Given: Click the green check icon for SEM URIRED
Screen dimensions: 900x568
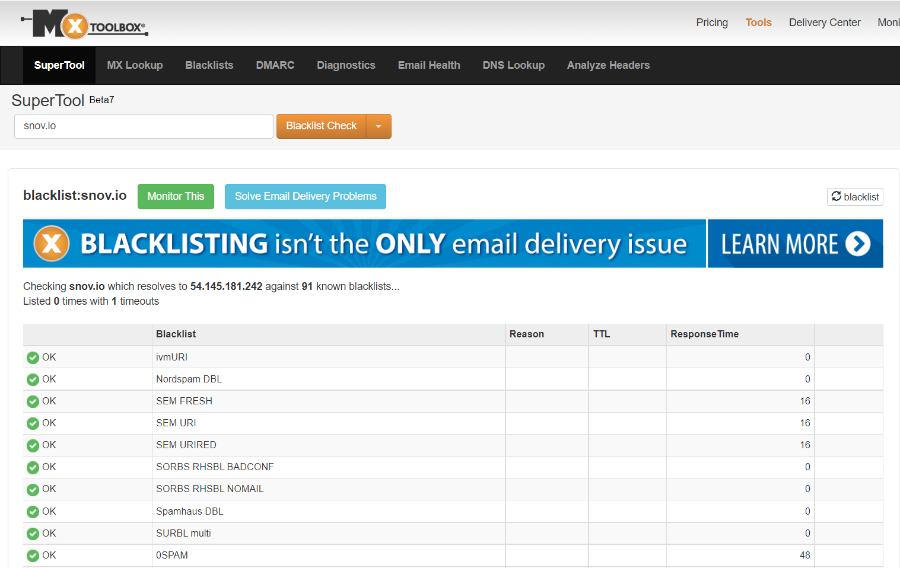Looking at the screenshot, I should pos(33,445).
